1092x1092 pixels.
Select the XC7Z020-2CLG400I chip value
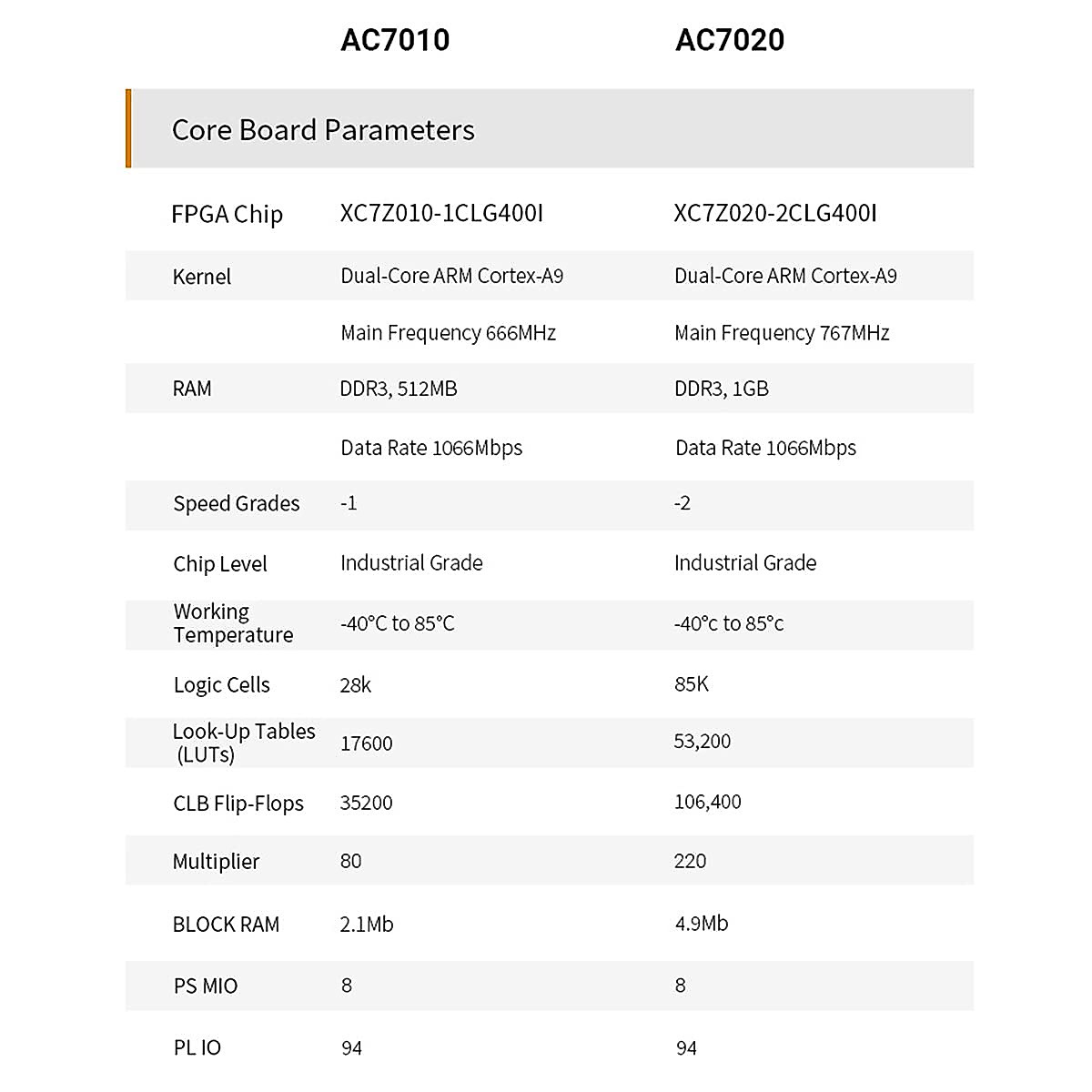tap(775, 214)
